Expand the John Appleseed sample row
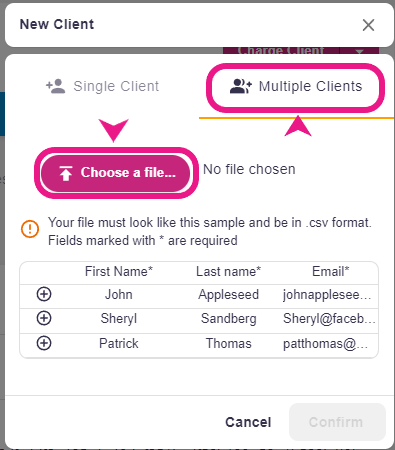Viewport: 395px width, 450px height. click(x=44, y=294)
